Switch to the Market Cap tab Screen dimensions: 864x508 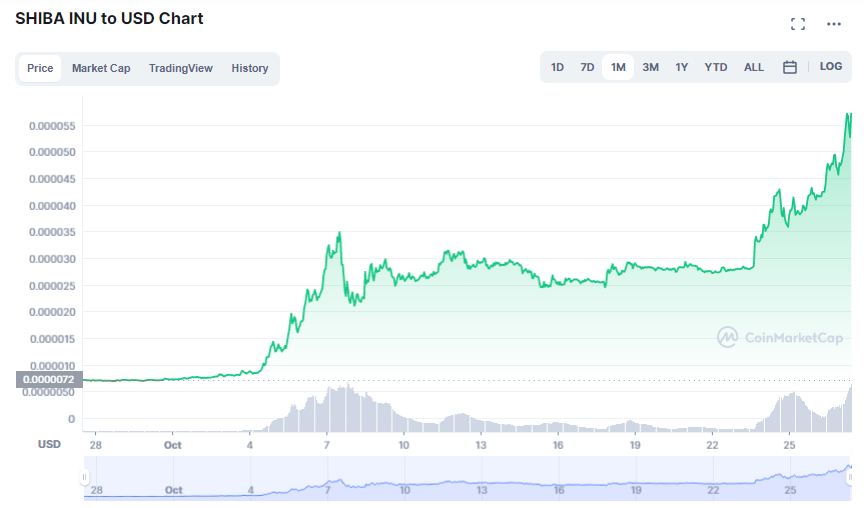(x=101, y=68)
